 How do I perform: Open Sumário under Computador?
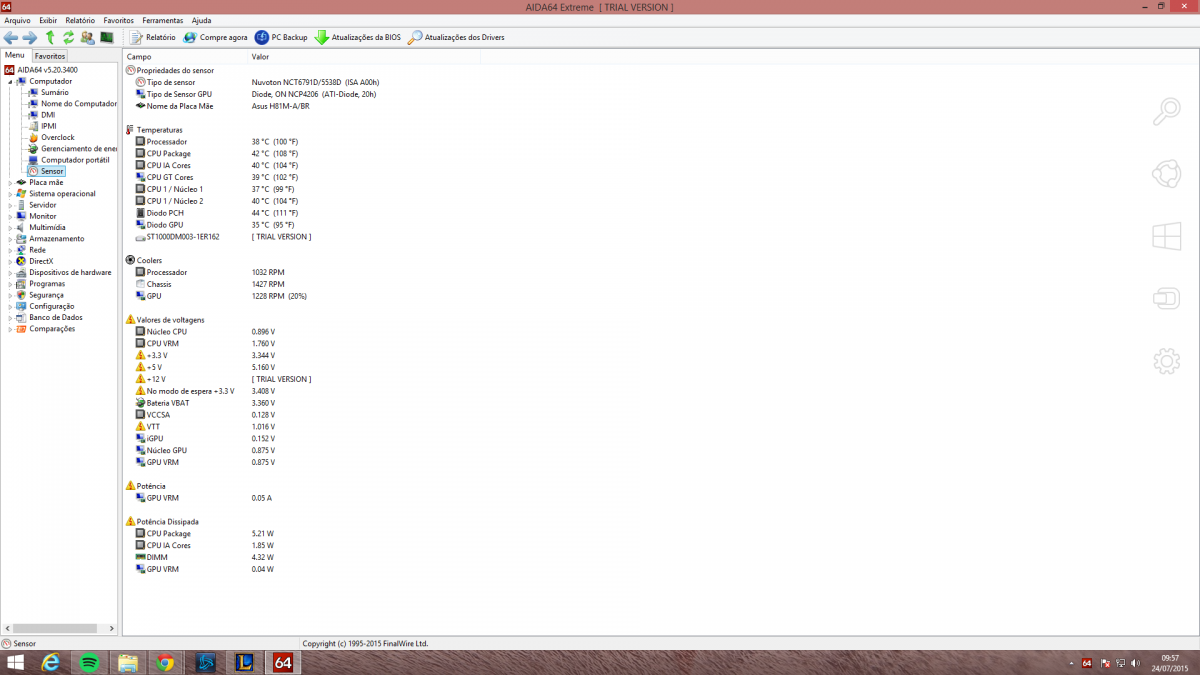[x=54, y=92]
